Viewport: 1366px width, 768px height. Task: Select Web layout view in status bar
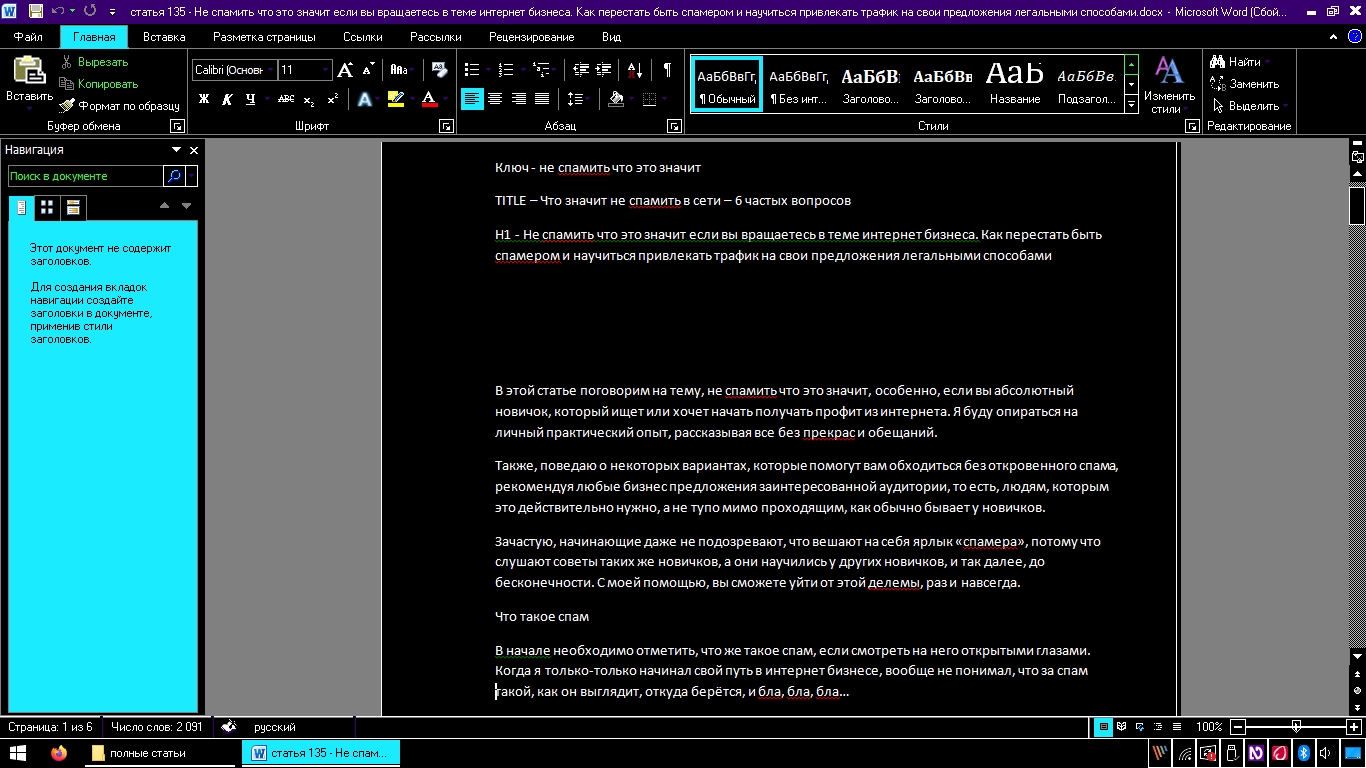[x=1140, y=727]
